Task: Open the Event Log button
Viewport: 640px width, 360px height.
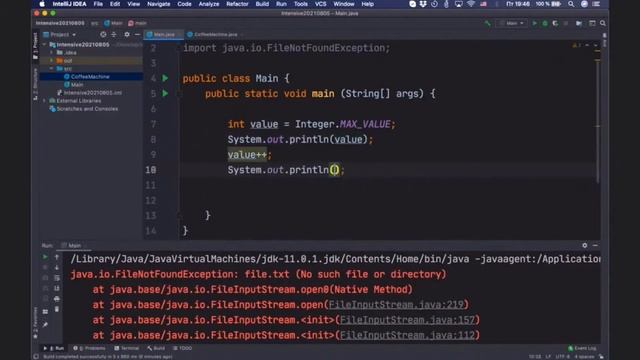Action: click(x=582, y=348)
